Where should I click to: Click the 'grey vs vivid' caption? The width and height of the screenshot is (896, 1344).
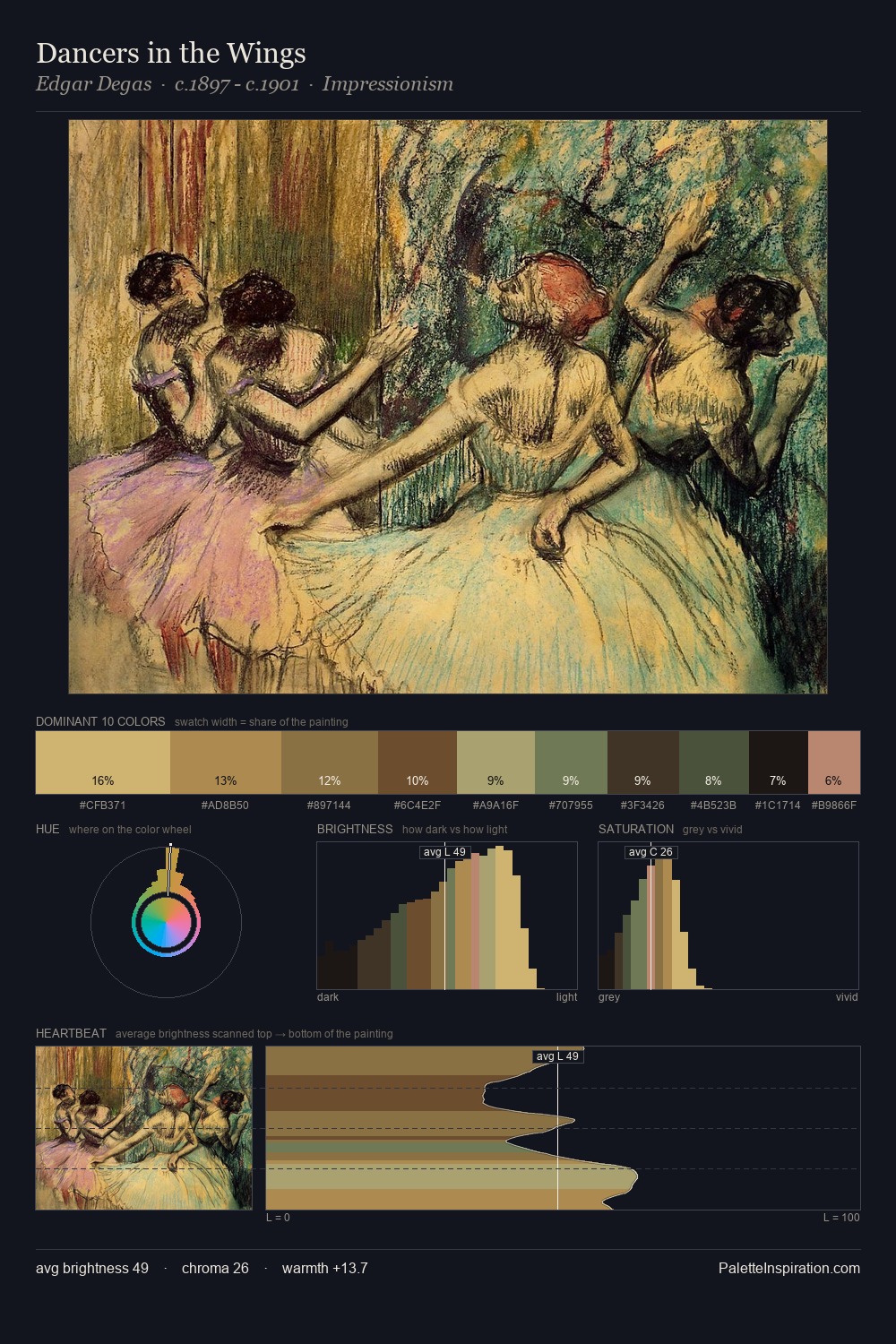pyautogui.click(x=712, y=830)
